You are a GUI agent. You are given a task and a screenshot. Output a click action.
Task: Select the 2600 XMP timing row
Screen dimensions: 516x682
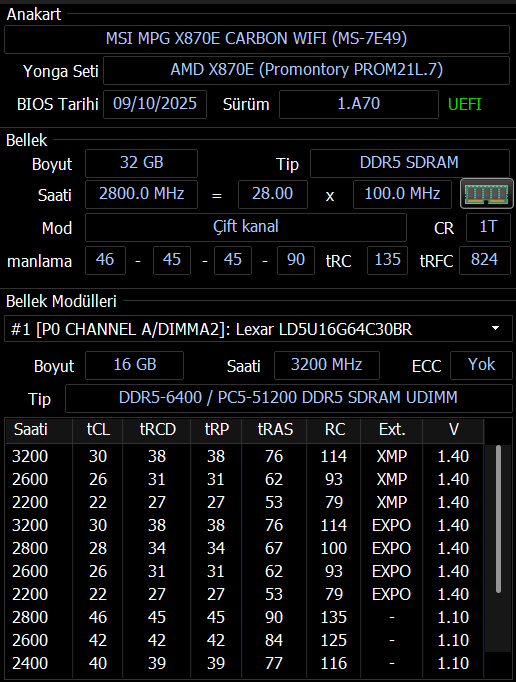point(245,479)
